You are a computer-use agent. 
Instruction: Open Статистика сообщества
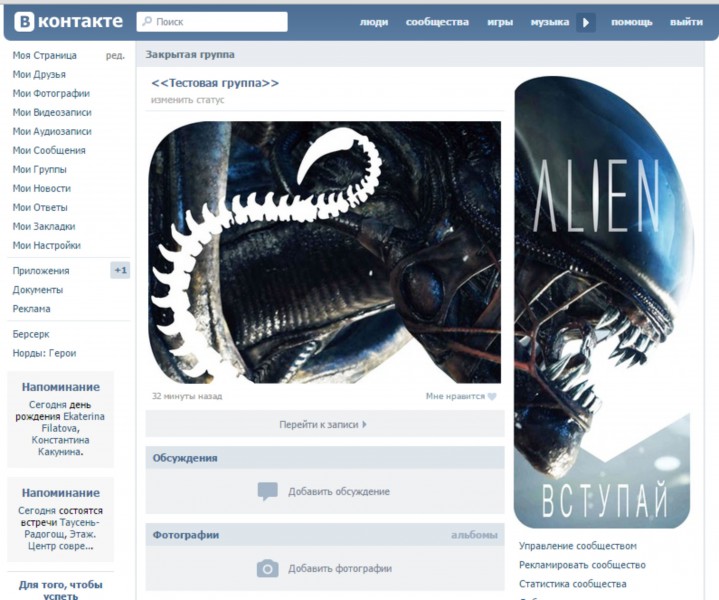point(573,584)
